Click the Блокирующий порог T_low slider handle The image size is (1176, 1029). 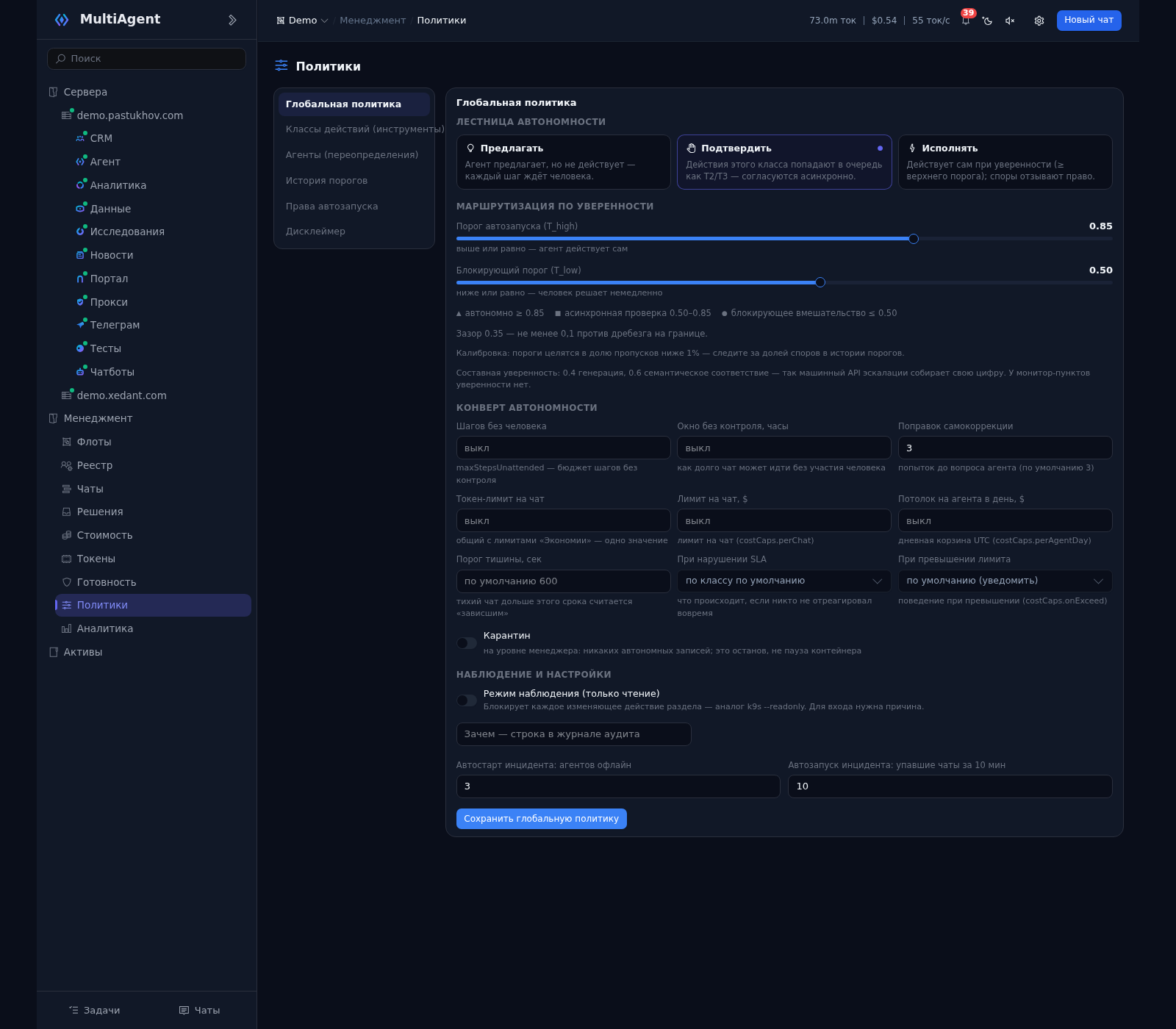point(820,282)
